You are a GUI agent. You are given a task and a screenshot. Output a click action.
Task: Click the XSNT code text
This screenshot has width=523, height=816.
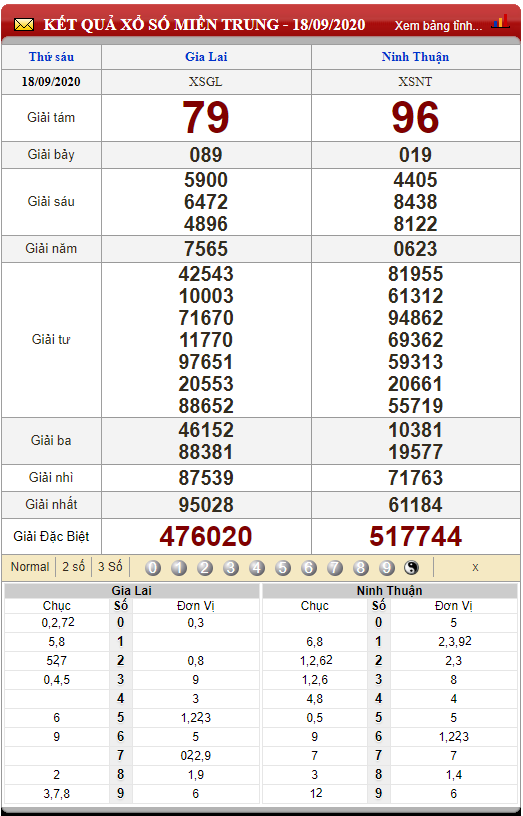(415, 82)
